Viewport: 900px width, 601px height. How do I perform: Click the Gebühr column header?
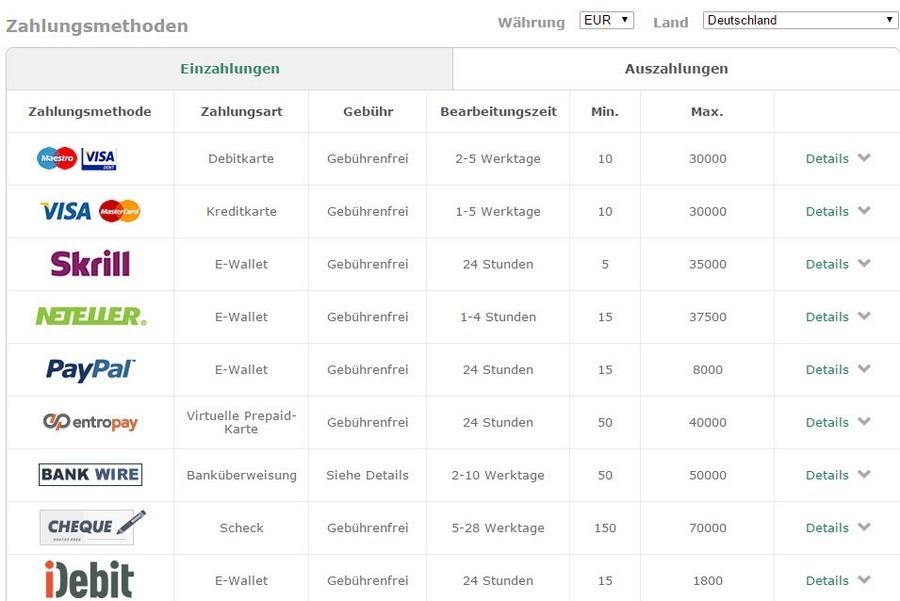pos(368,111)
